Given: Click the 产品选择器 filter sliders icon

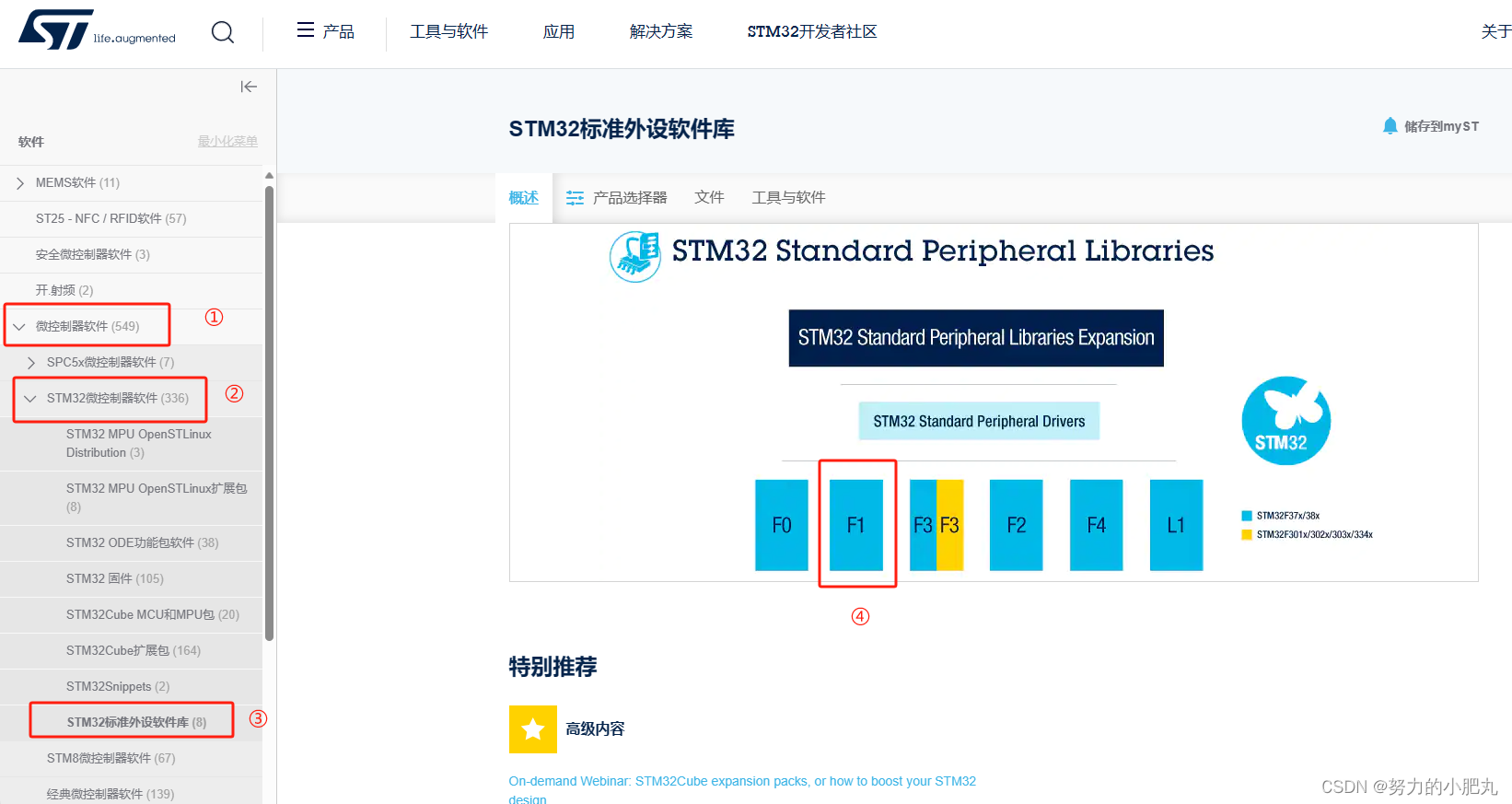Looking at the screenshot, I should 575,198.
